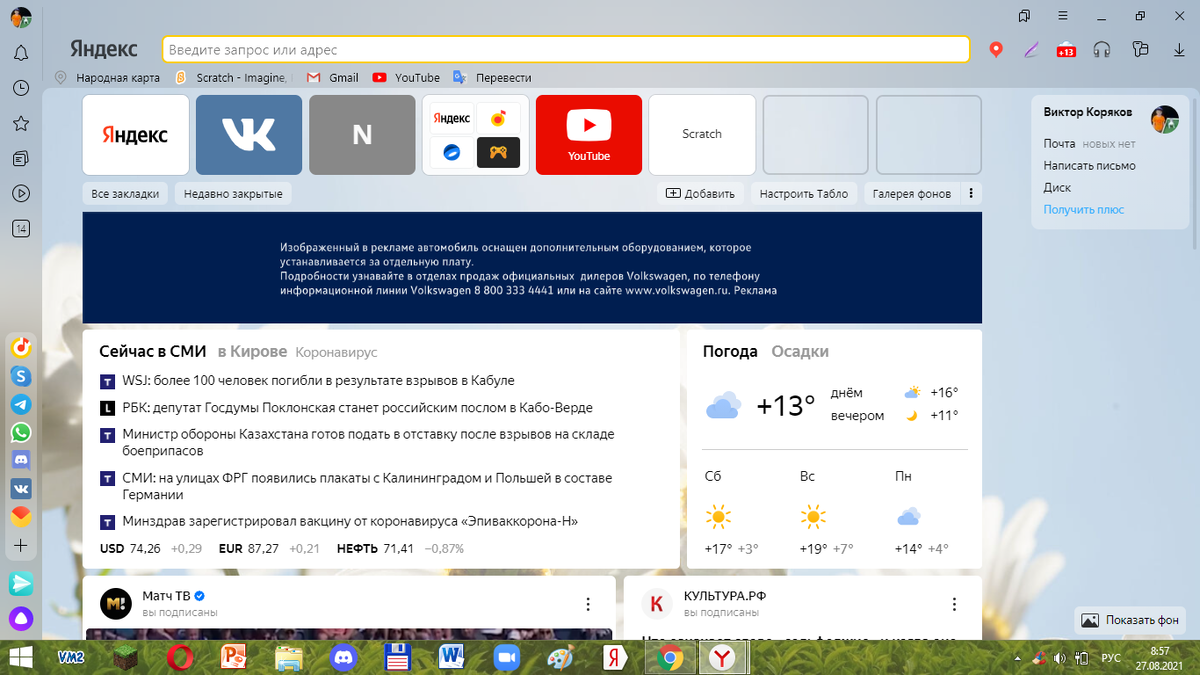1200x675 pixels.
Task: Click inside the address search bar
Action: pyautogui.click(x=566, y=48)
